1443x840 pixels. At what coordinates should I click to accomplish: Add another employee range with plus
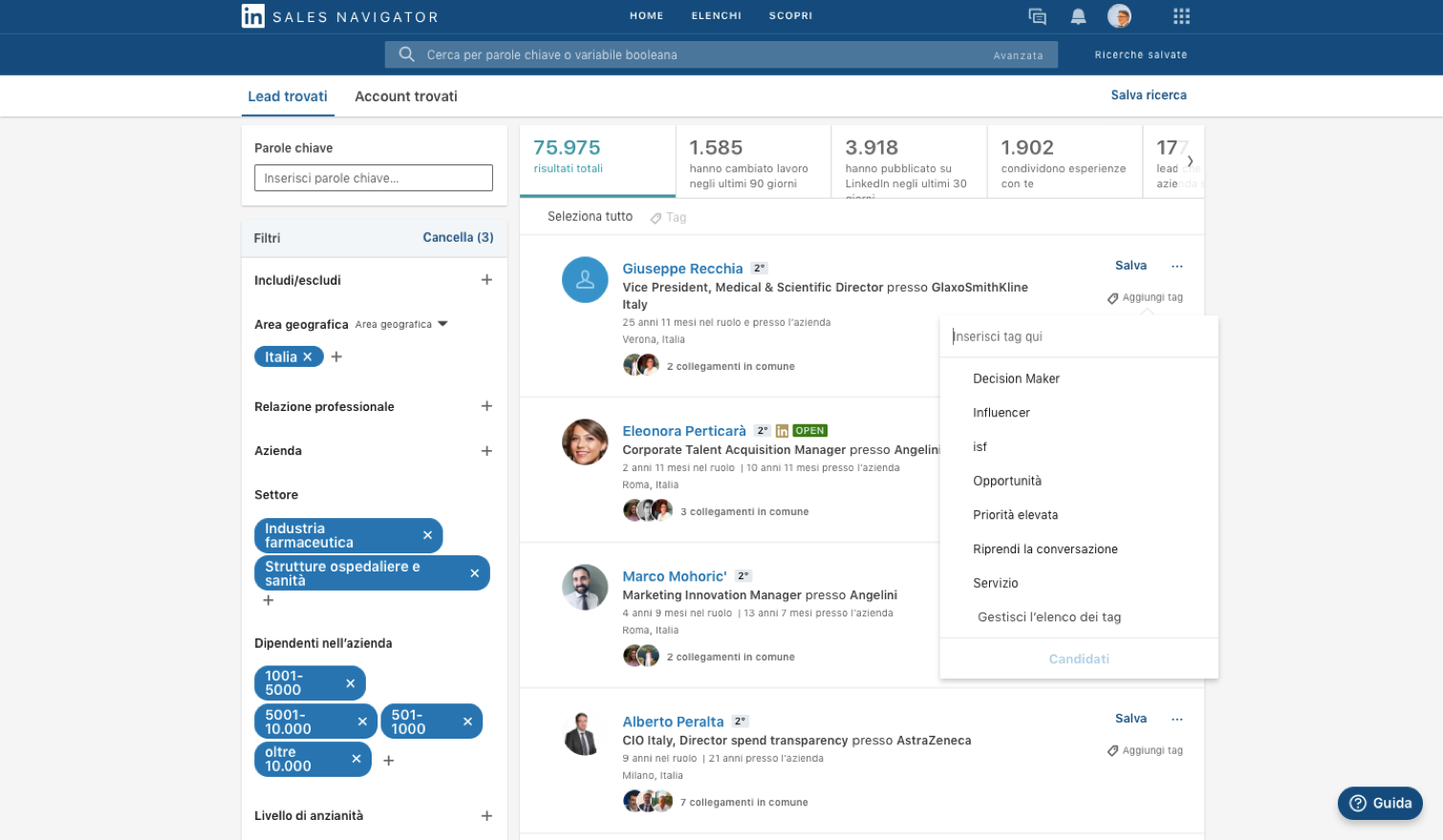[389, 761]
